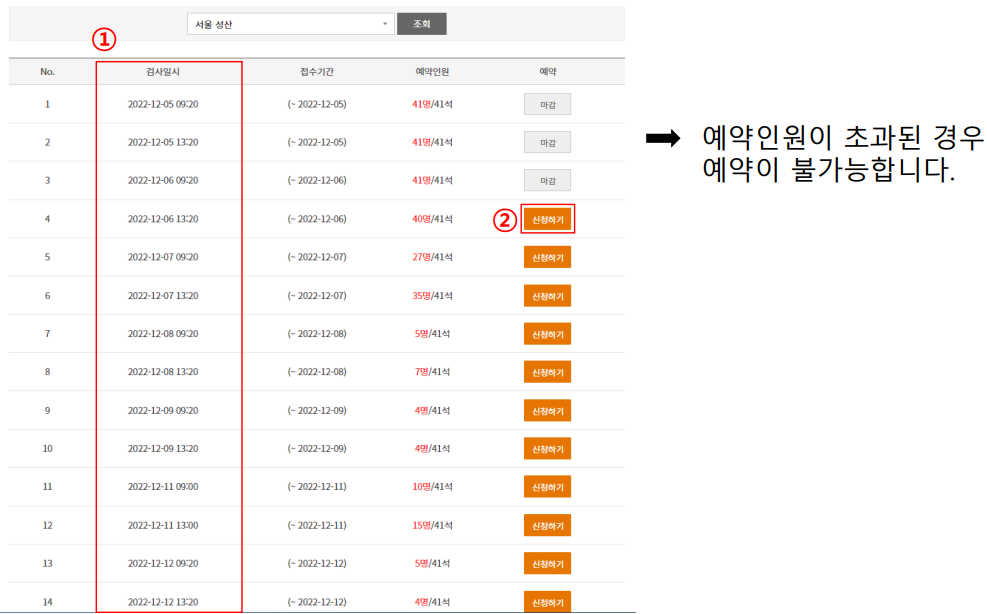Click the 41명 count on row 1
987x614 pixels.
coord(420,103)
